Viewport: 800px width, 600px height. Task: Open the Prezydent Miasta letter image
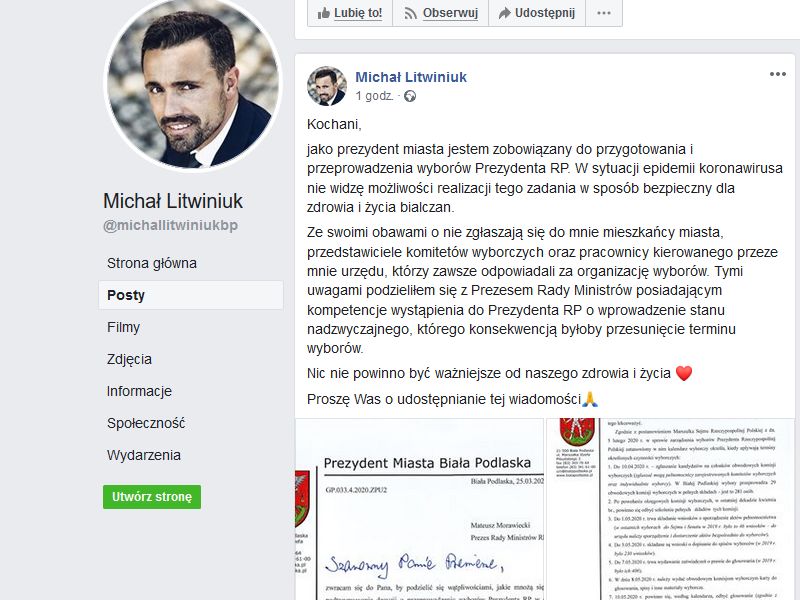click(x=420, y=509)
